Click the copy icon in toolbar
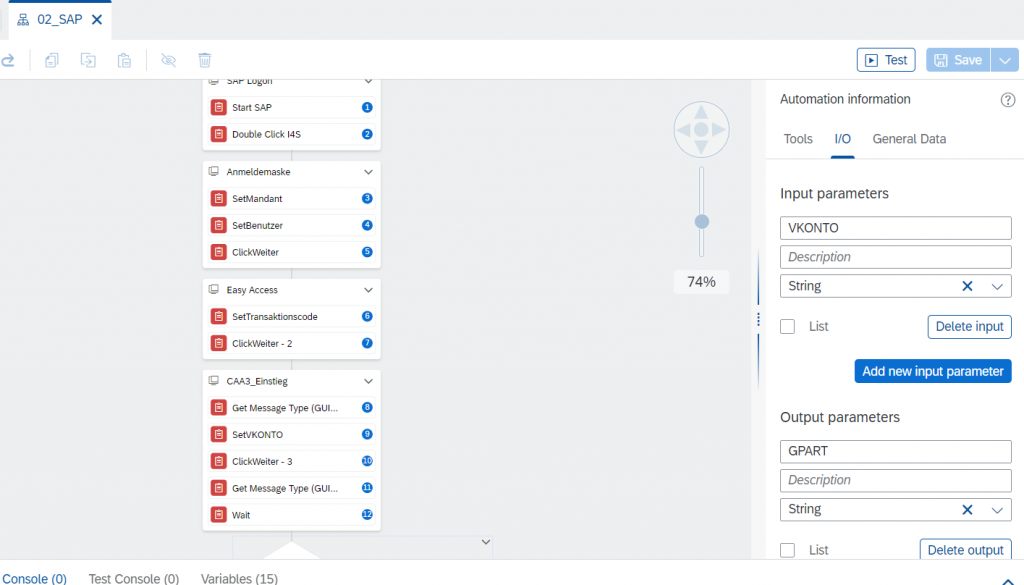This screenshot has width=1024, height=585. (52, 61)
